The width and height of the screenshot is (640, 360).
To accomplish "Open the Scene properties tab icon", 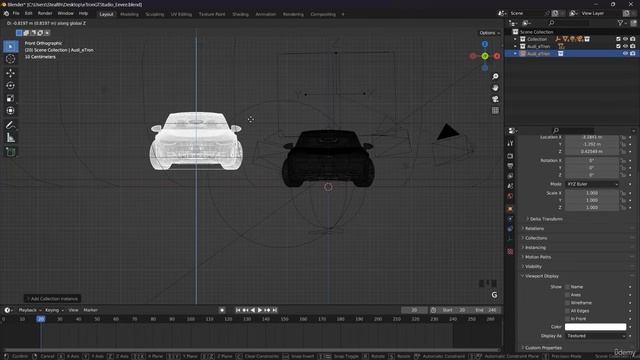I will click(510, 186).
